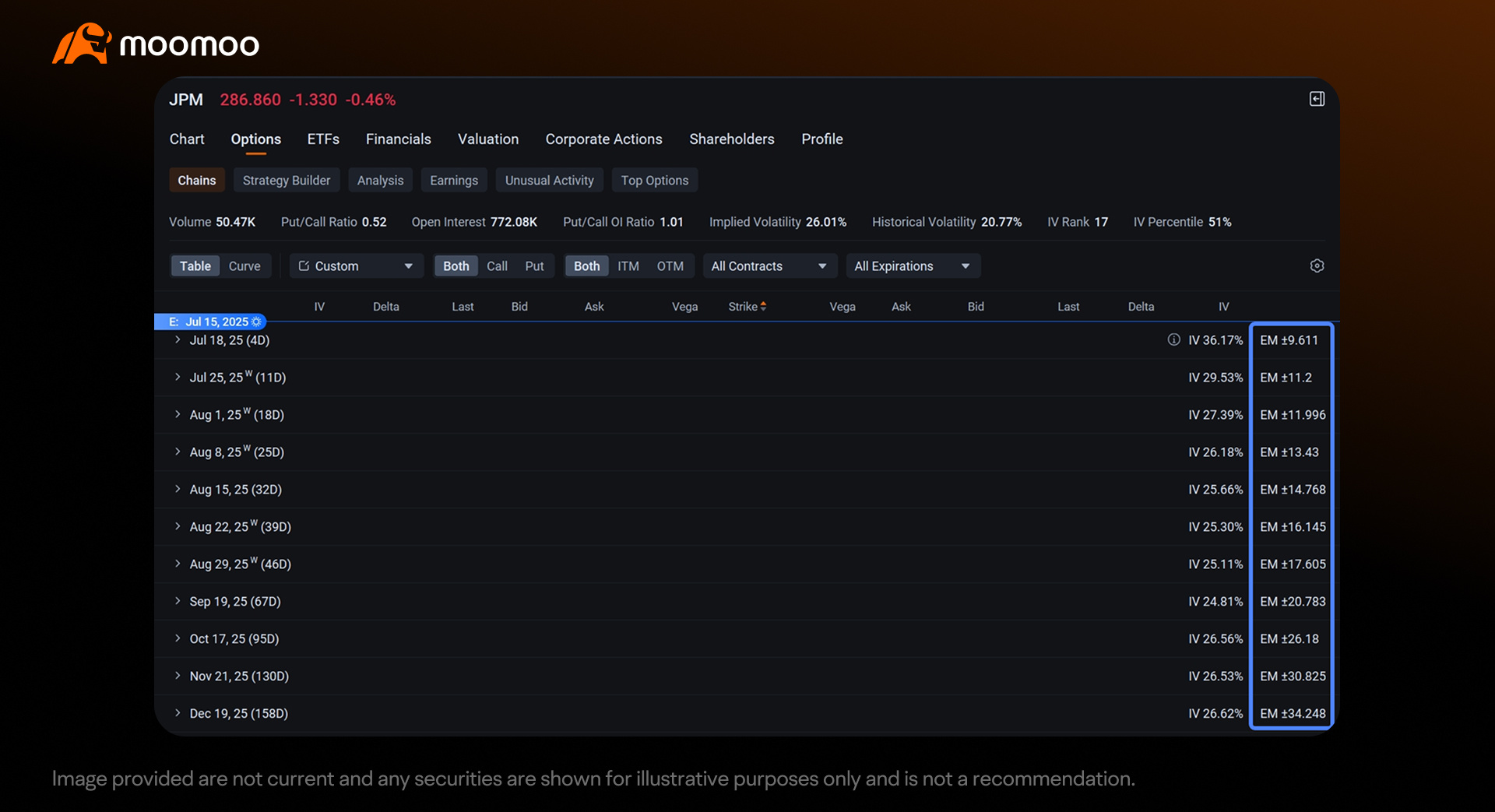Select the Put only filter
The image size is (1495, 812).
pyautogui.click(x=534, y=266)
